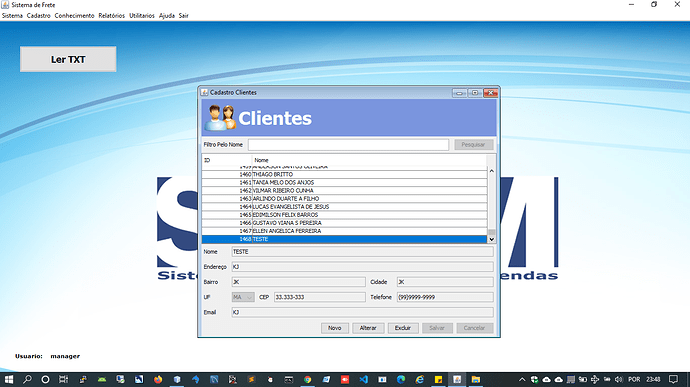Open the notifications action center icon

coord(673,379)
